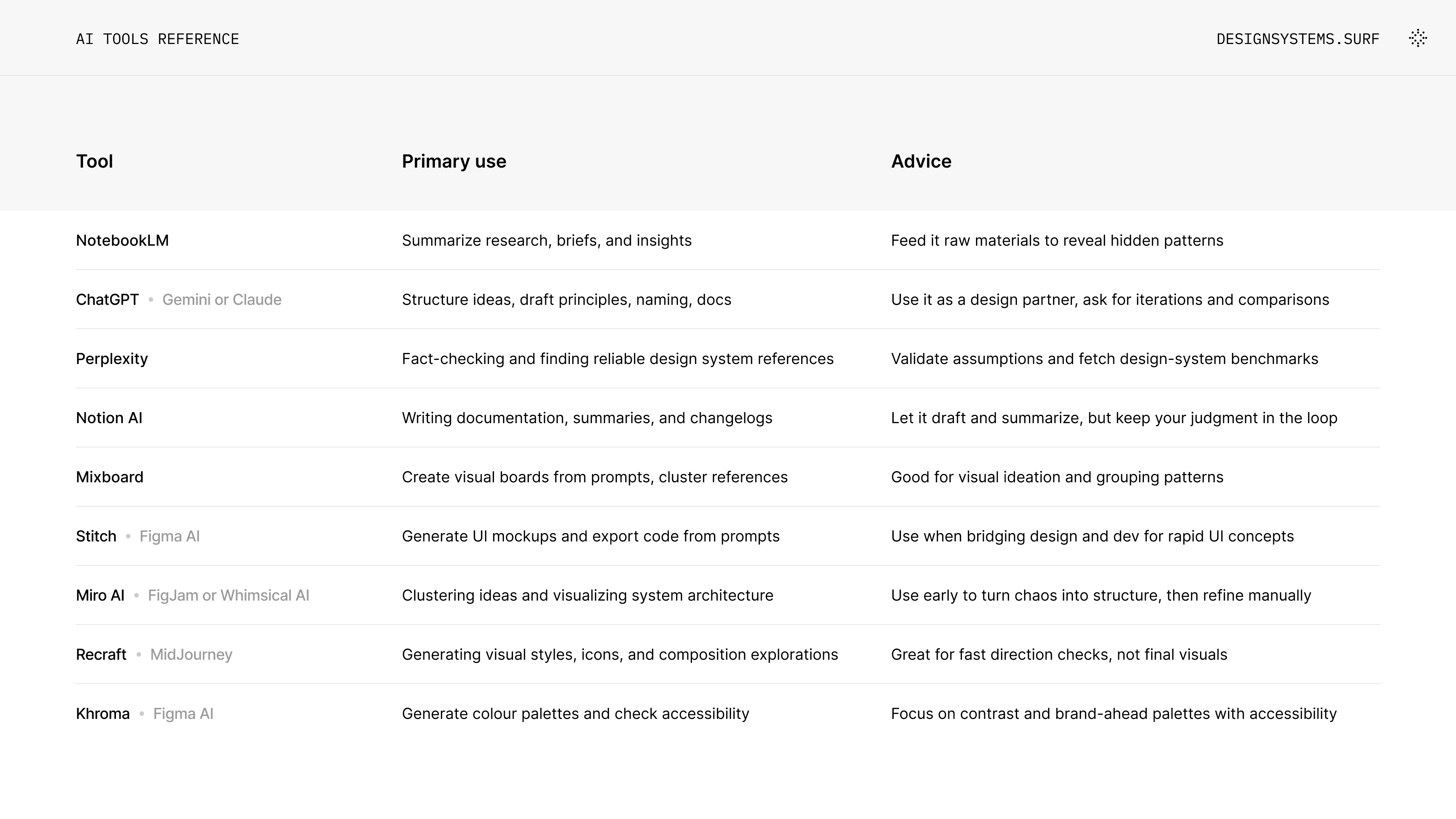
Task: Select the Miro AI tool name
Action: 100,596
